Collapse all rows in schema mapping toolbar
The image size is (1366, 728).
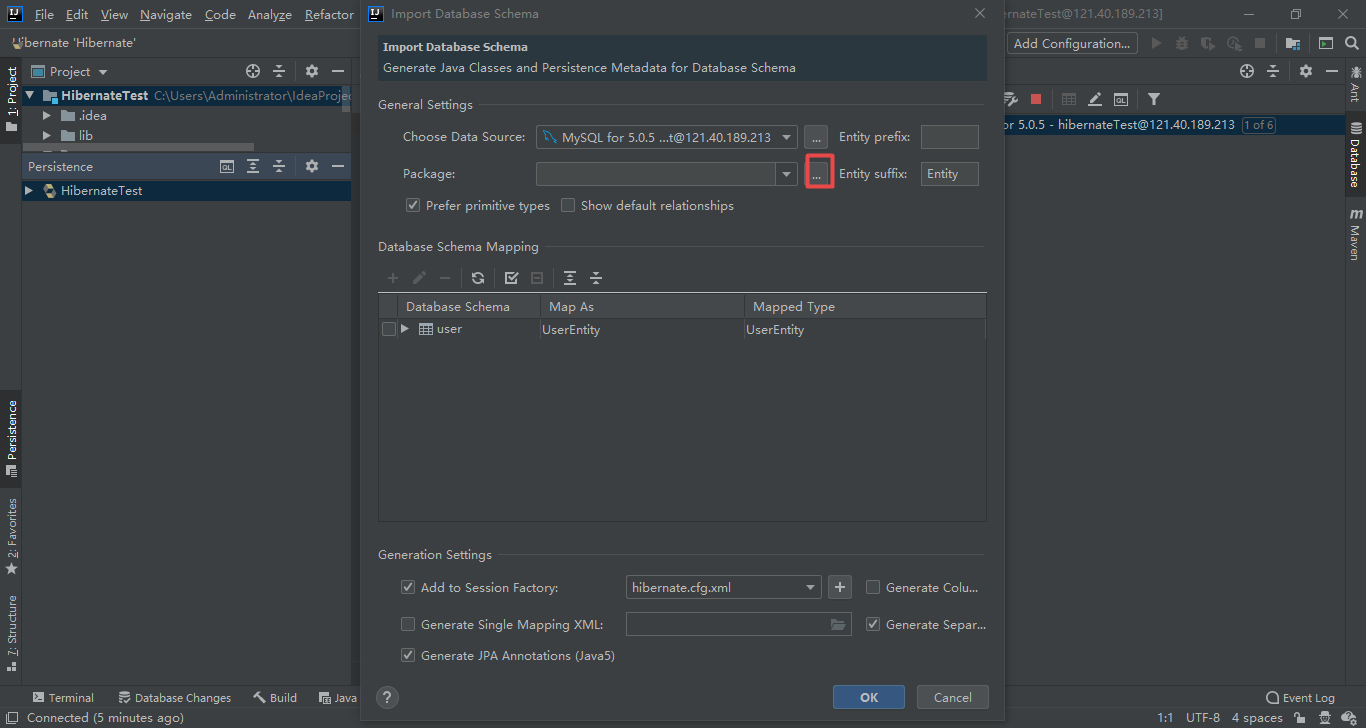tap(594, 277)
